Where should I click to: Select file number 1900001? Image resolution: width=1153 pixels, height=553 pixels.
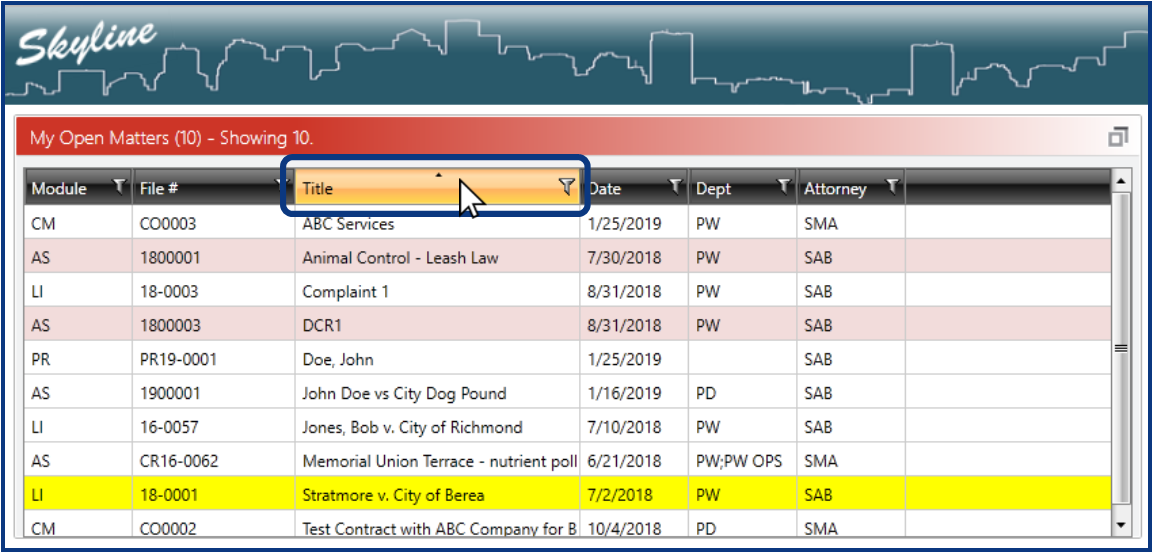170,393
